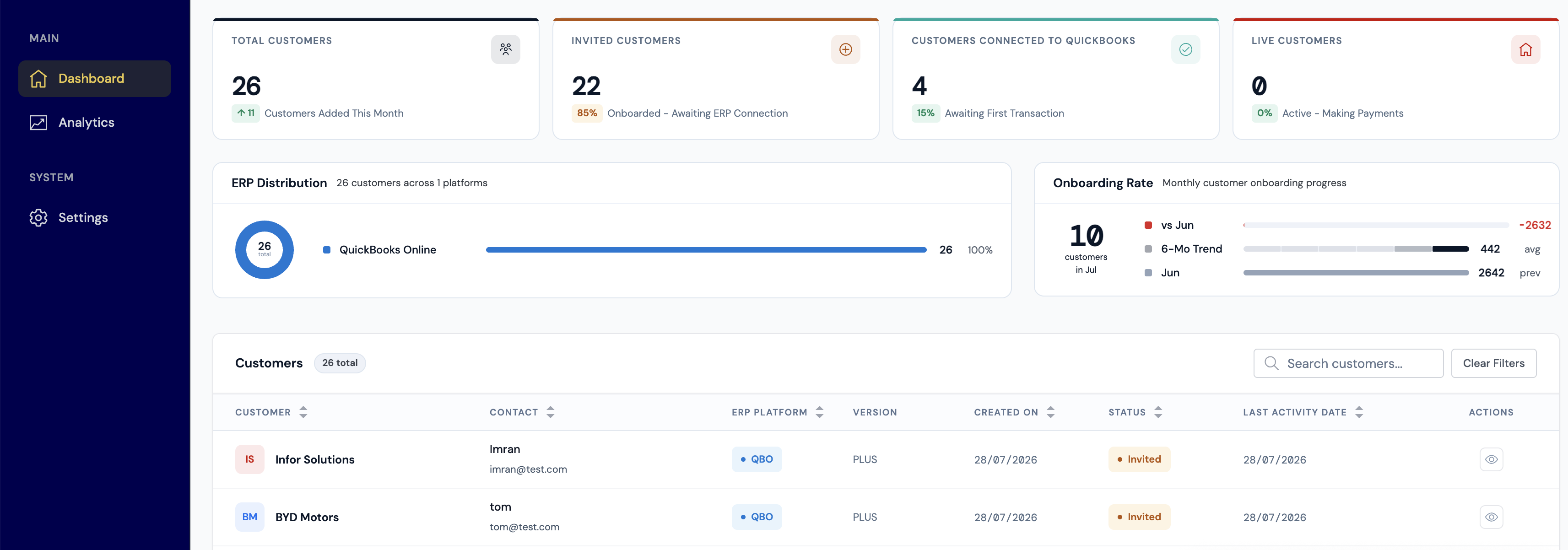Screen dimensions: 1568x550
Task: Click the QBO badge for Infor Solutions
Action: (757, 459)
